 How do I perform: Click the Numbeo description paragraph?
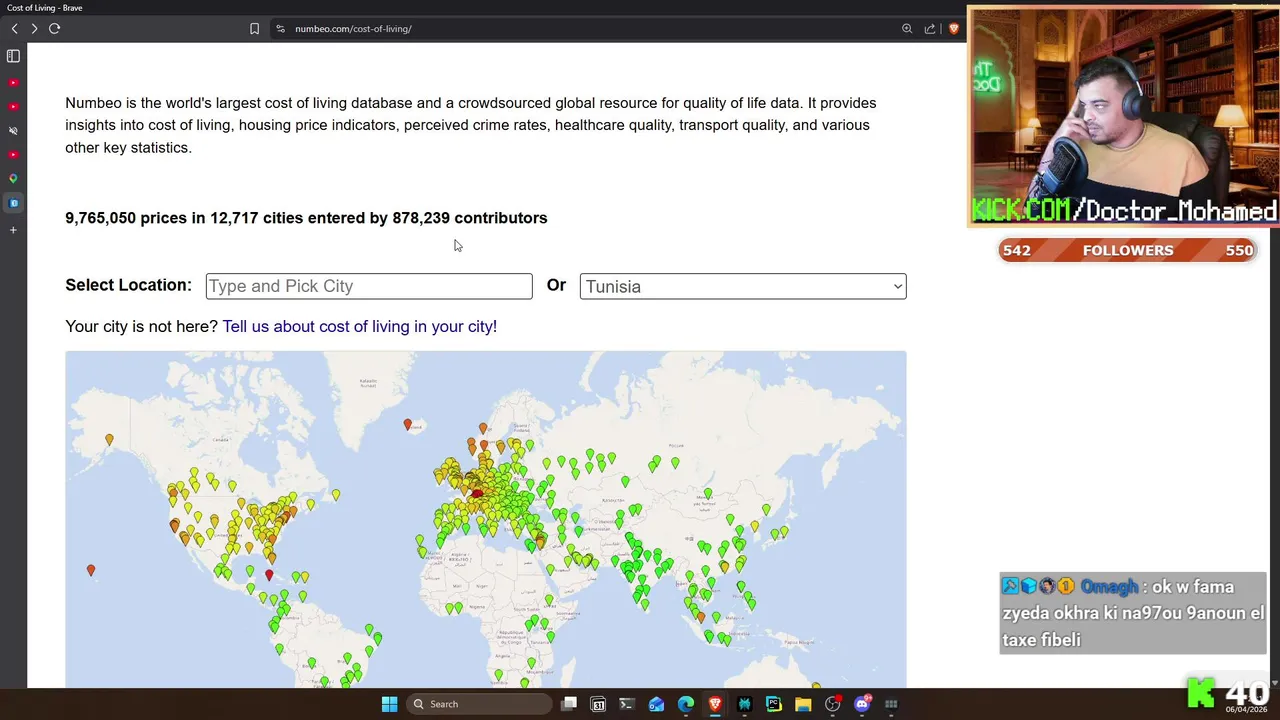(471, 125)
